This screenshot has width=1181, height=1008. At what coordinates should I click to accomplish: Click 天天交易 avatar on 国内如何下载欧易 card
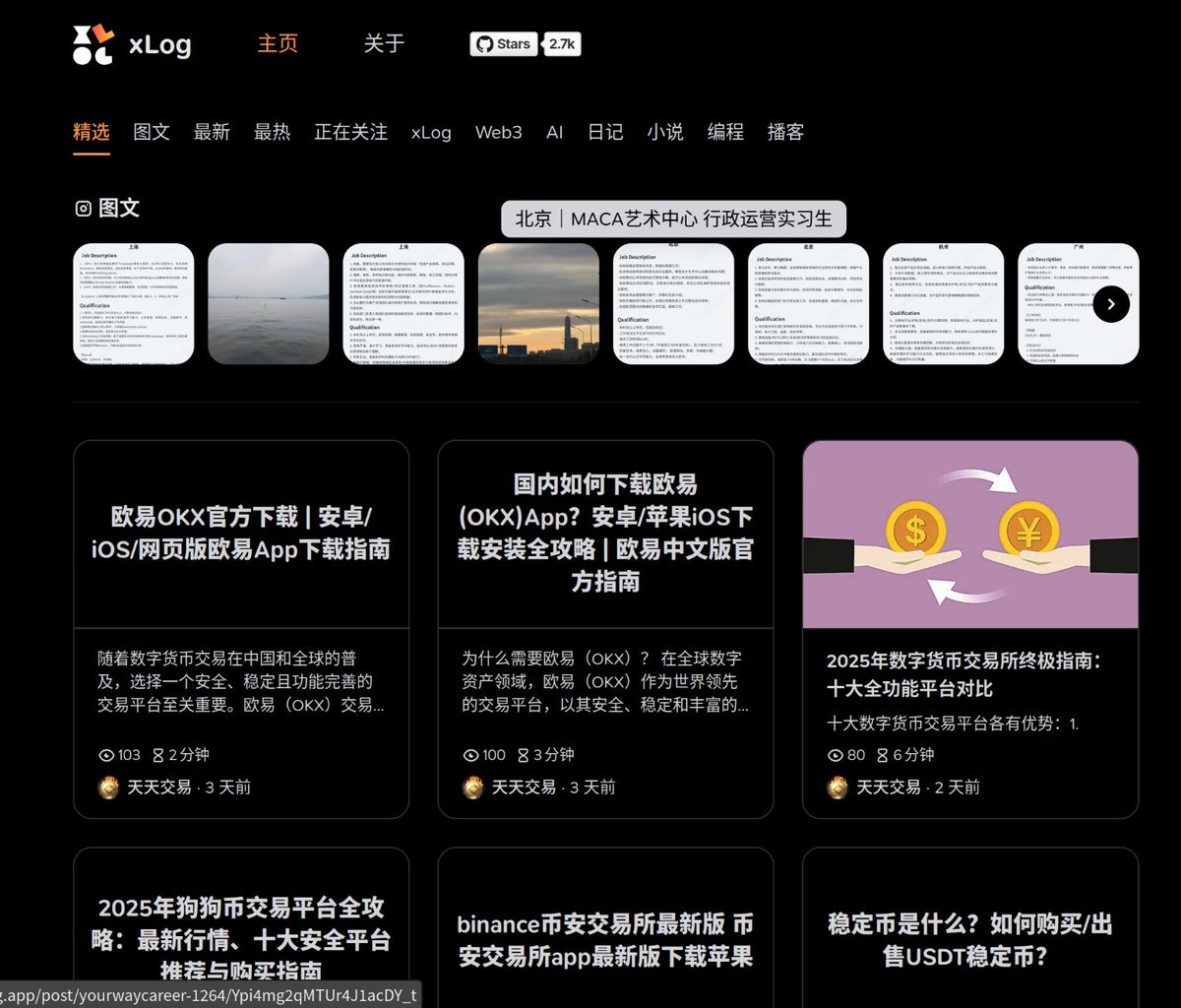pos(473,787)
